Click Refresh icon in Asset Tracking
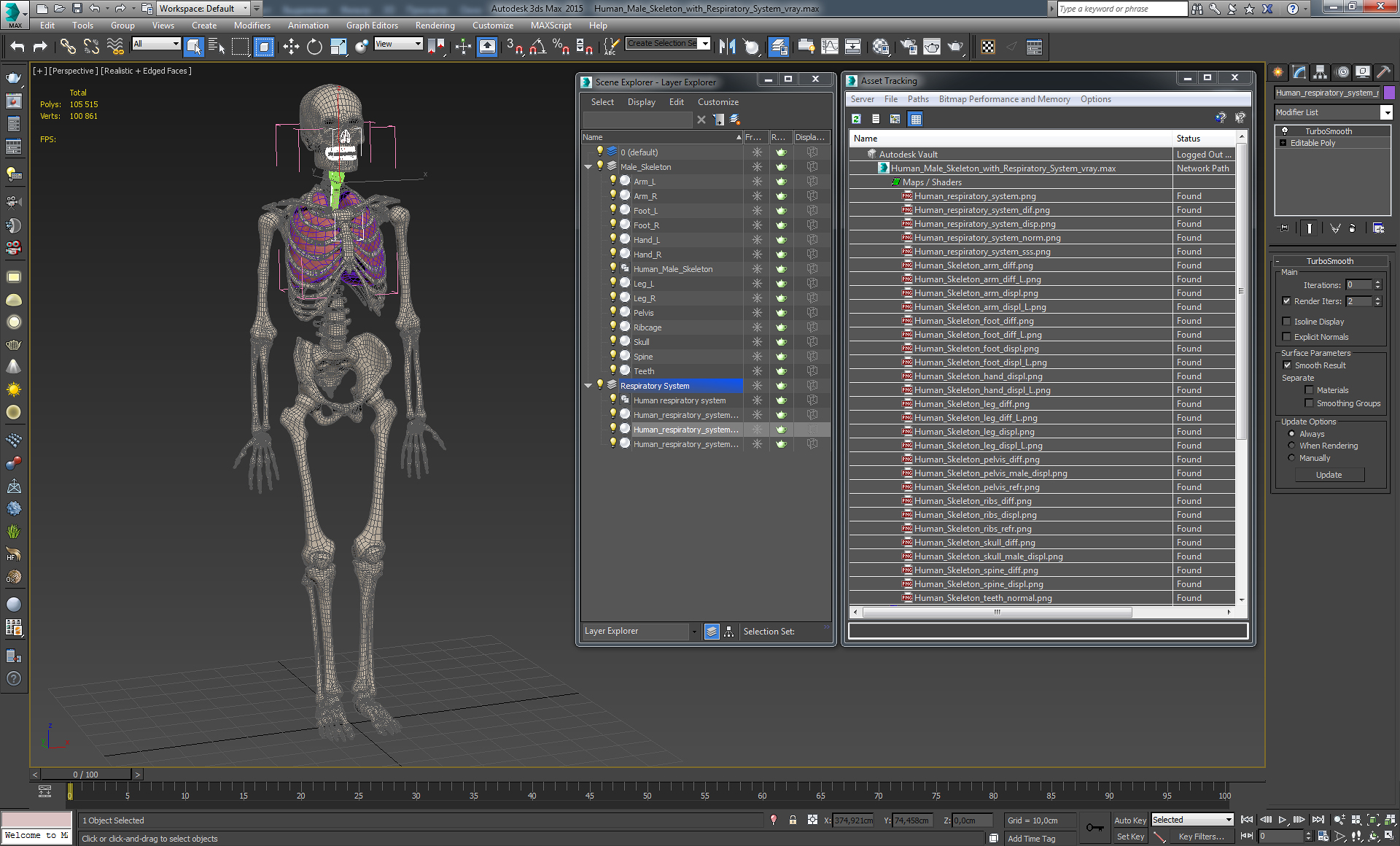Screen dimensions: 1400x846 click(856, 118)
